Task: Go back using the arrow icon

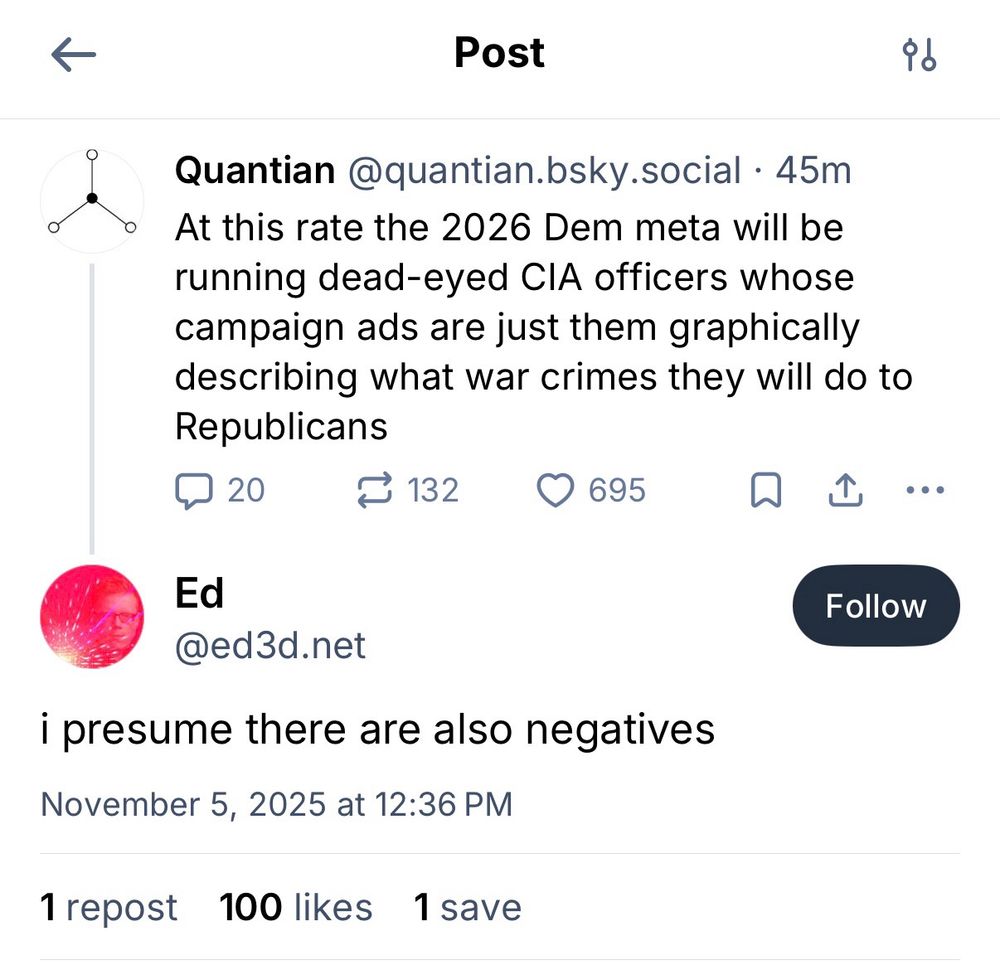Action: 73,55
